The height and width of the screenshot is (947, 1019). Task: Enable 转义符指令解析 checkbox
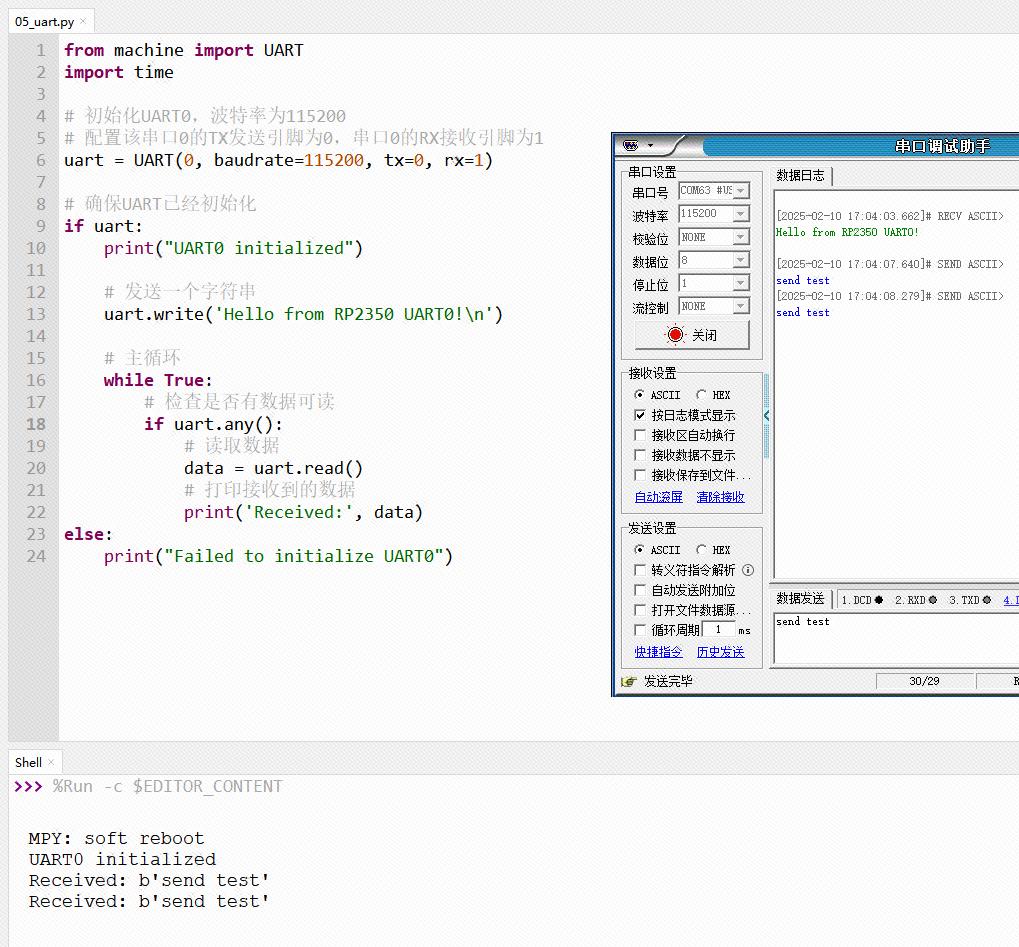pyautogui.click(x=640, y=570)
